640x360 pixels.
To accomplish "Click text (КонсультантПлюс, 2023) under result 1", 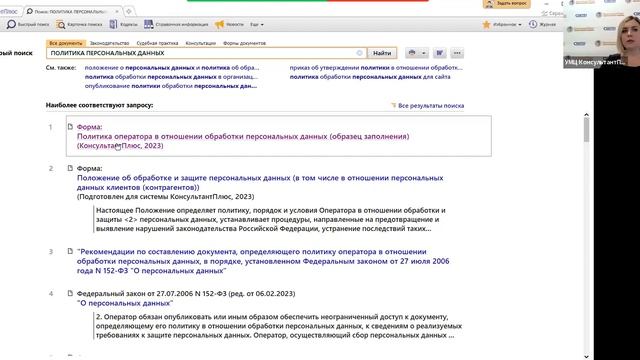I will (120, 146).
